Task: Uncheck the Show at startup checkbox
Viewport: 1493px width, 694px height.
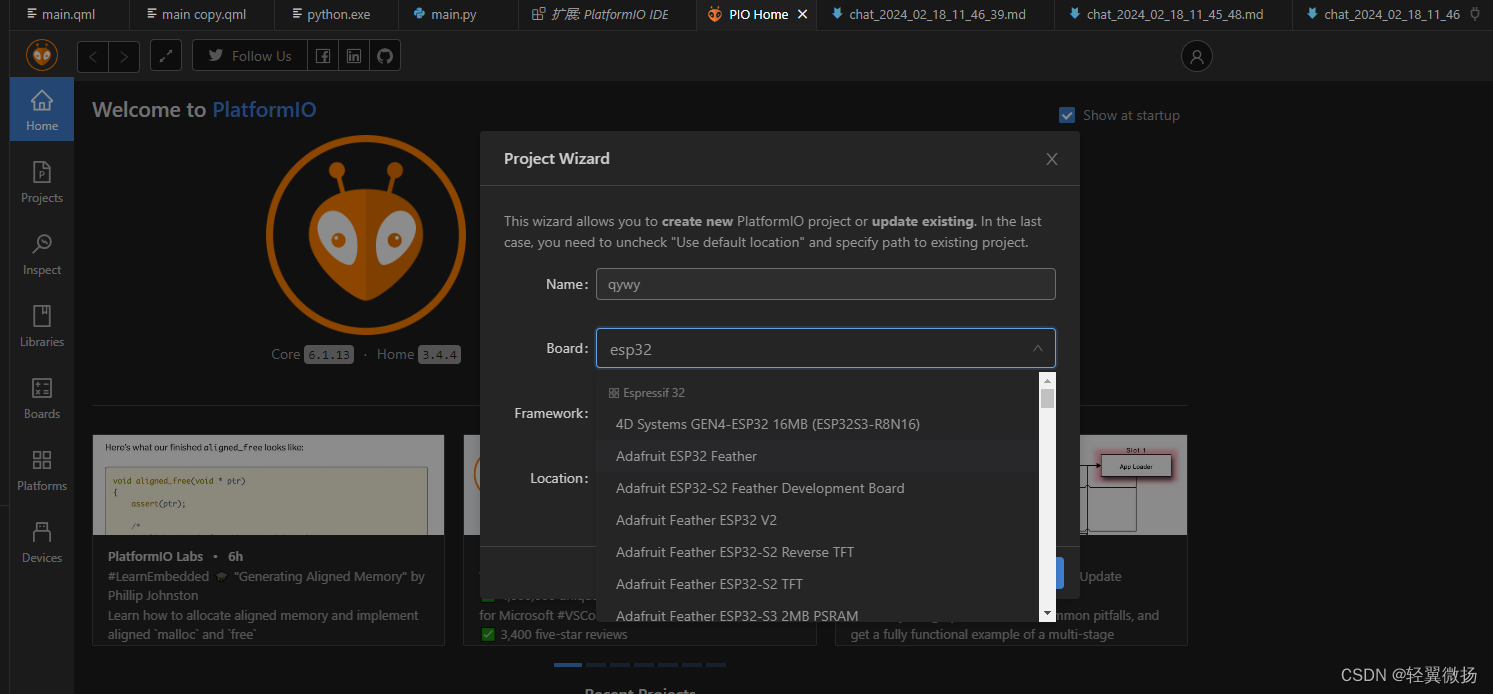Action: [1066, 115]
